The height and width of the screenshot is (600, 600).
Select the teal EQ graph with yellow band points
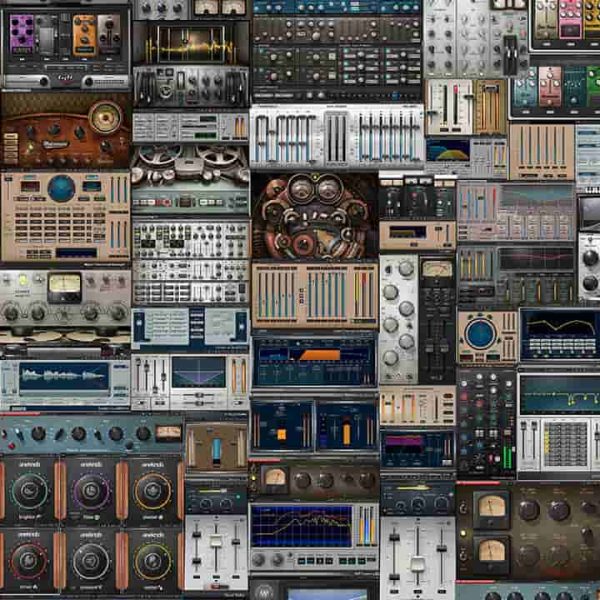pos(559,394)
